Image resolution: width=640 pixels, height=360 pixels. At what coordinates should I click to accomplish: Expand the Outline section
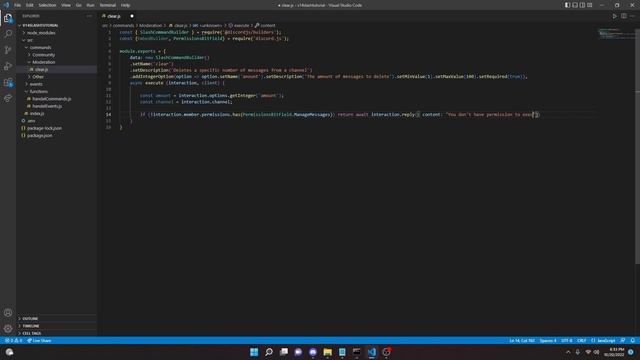point(56,318)
